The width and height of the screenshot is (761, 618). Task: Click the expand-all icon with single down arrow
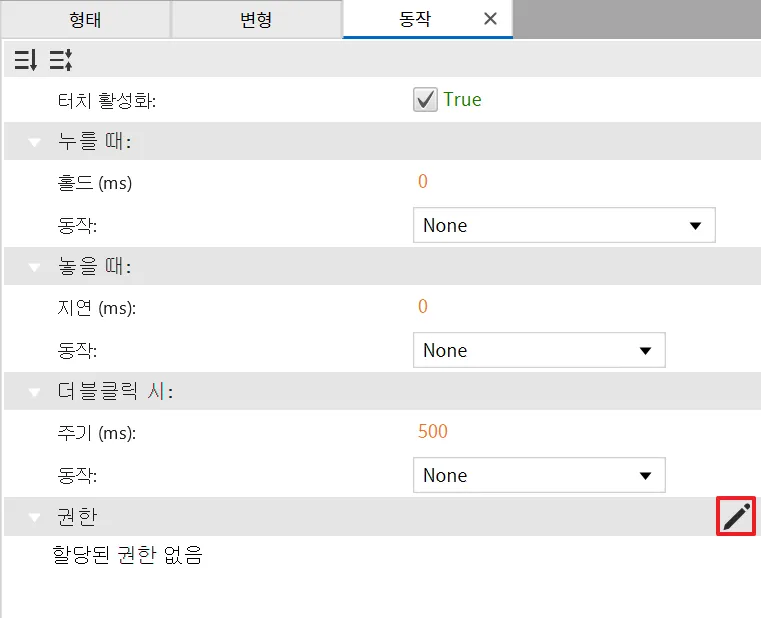coord(25,60)
